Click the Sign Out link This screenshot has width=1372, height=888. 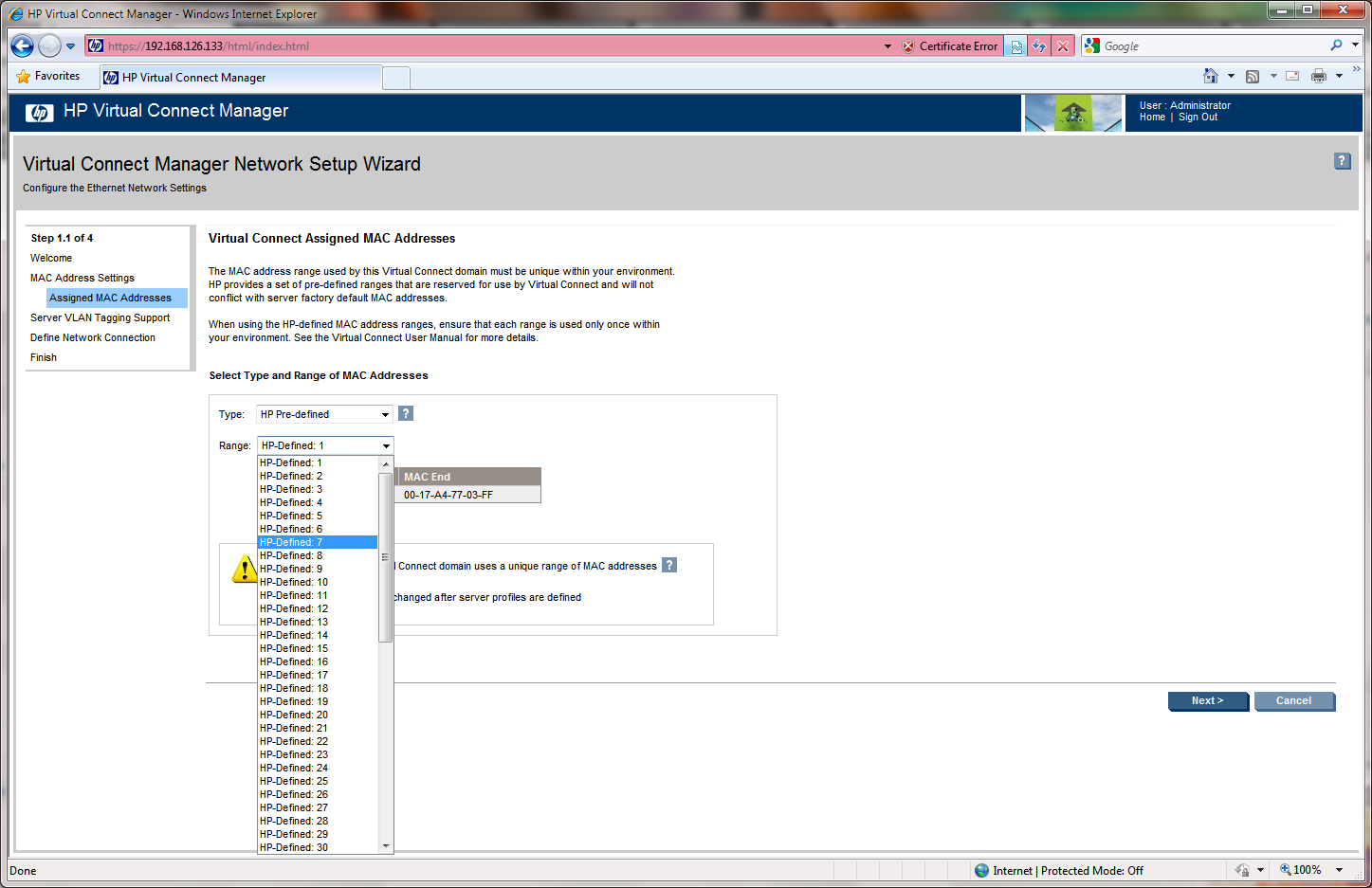[1198, 118]
